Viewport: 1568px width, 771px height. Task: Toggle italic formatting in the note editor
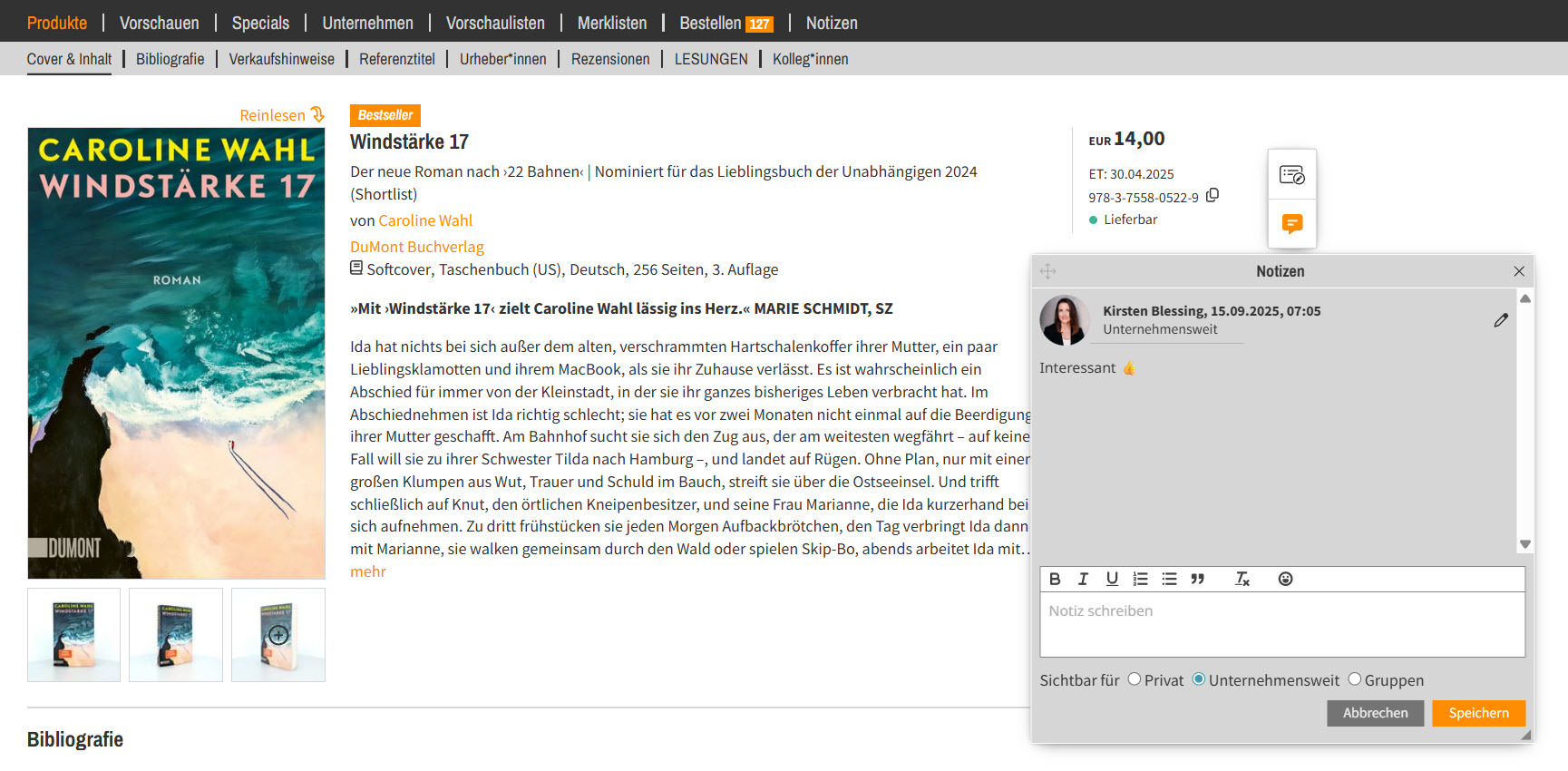tap(1083, 579)
